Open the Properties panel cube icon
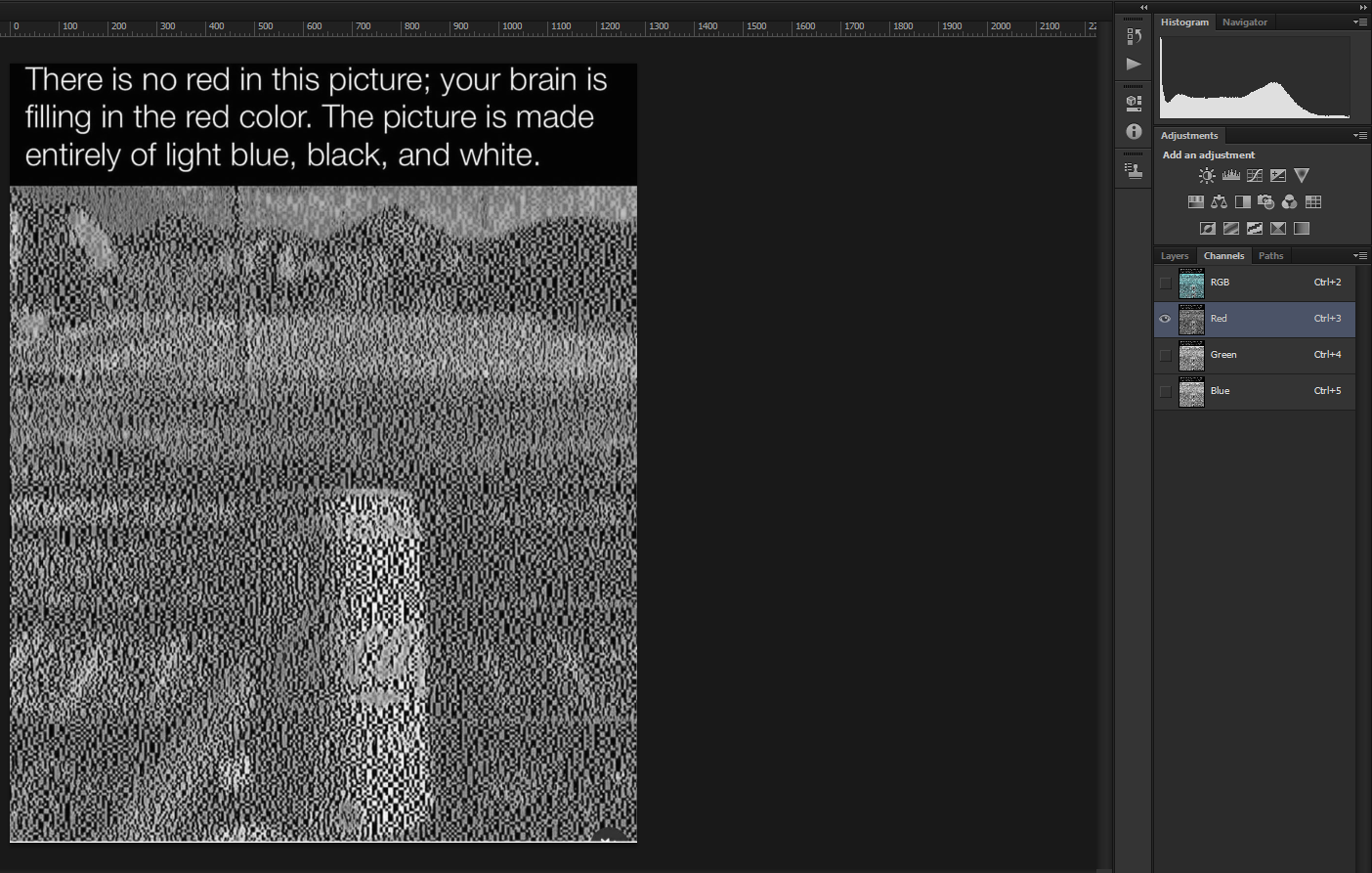The height and width of the screenshot is (873, 1372). (x=1134, y=103)
